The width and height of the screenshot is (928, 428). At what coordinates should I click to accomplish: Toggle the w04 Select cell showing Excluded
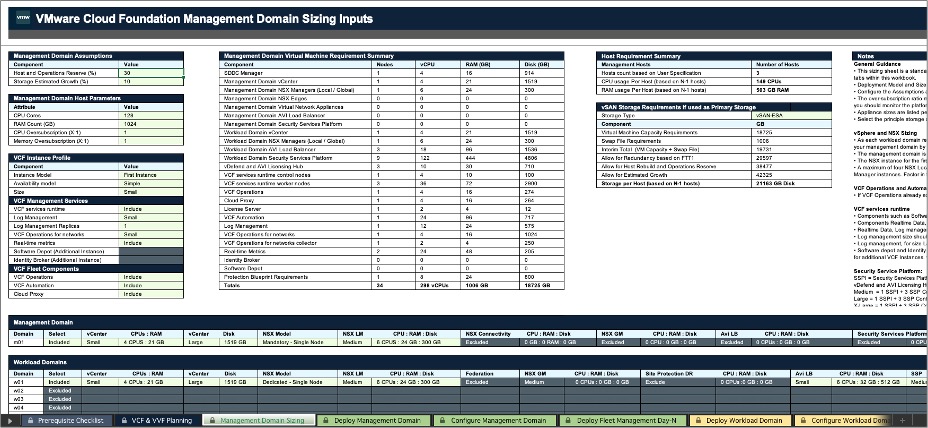pyautogui.click(x=63, y=408)
